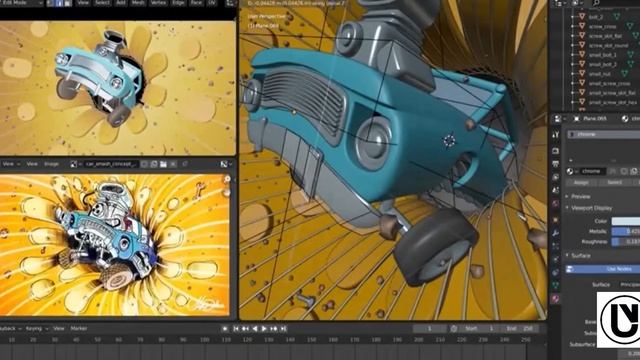Open the material browse dropdown beside chrome
This screenshot has width=640, height=360.
(x=572, y=171)
